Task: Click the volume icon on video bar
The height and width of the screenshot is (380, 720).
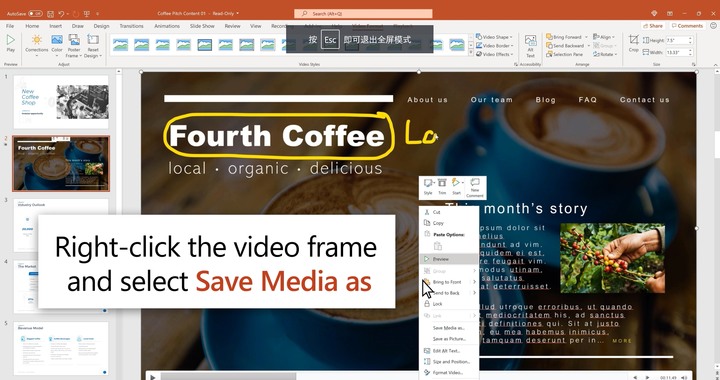Action: 684,377
